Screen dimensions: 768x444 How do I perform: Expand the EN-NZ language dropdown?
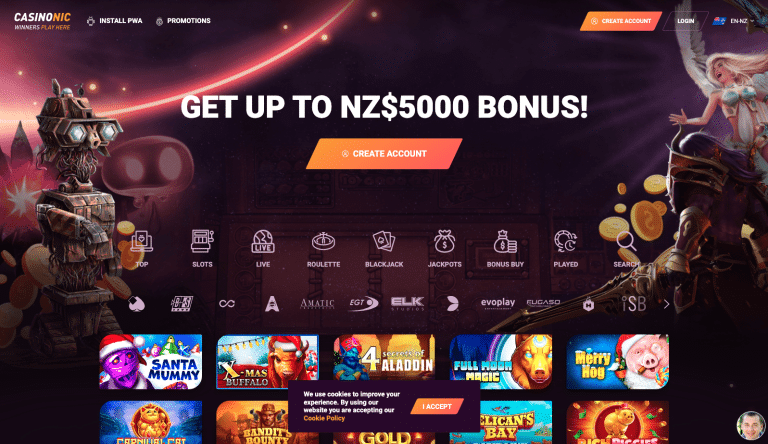pyautogui.click(x=734, y=21)
